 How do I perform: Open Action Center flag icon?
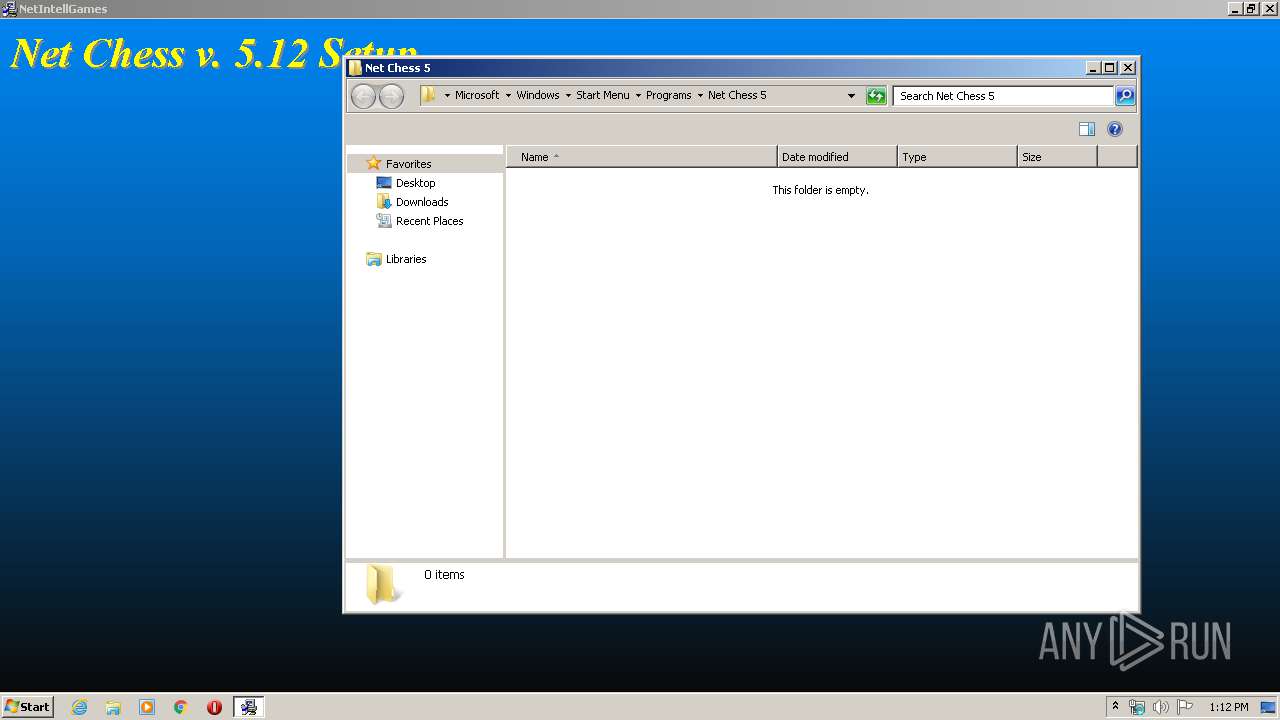pyautogui.click(x=1185, y=707)
